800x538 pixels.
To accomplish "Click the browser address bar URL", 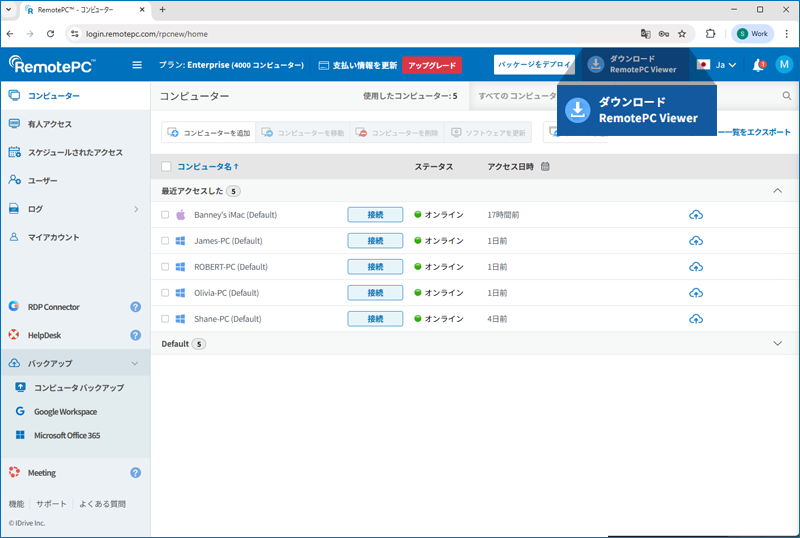I will click(x=146, y=34).
